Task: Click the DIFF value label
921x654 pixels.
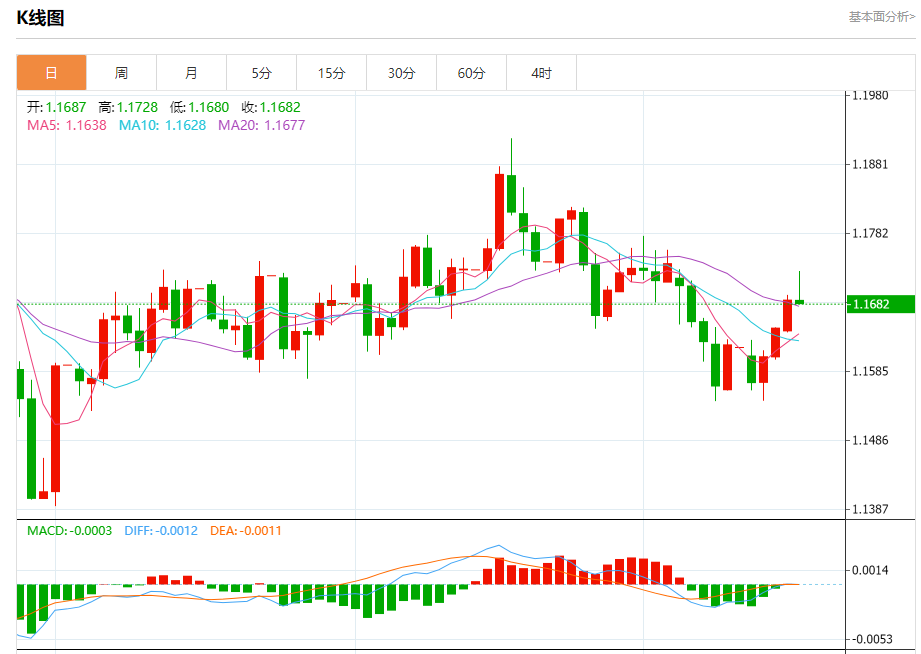Action: point(161,530)
